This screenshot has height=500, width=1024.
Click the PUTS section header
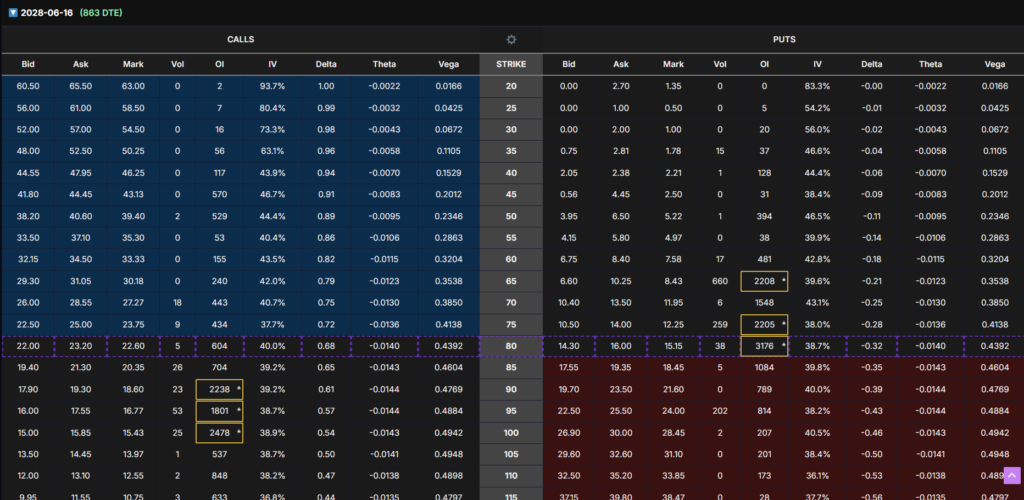tap(782, 39)
